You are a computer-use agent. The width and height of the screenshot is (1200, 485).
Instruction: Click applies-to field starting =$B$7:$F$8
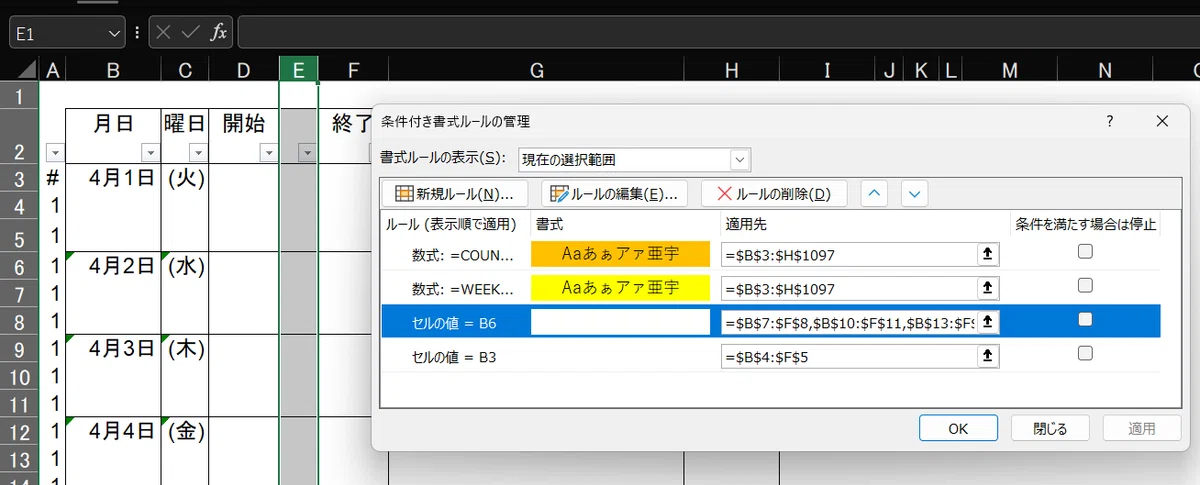pyautogui.click(x=849, y=322)
